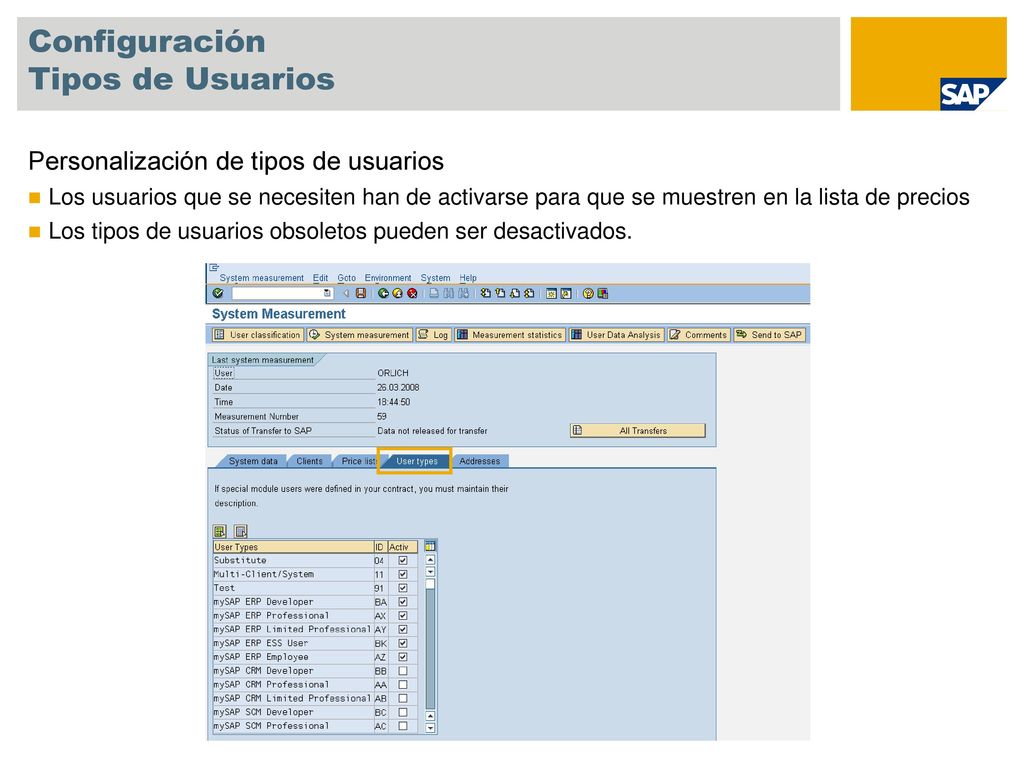Image resolution: width=1024 pixels, height=768 pixels.
Task: Click the window menu icon above System measurement
Action: [x=214, y=268]
